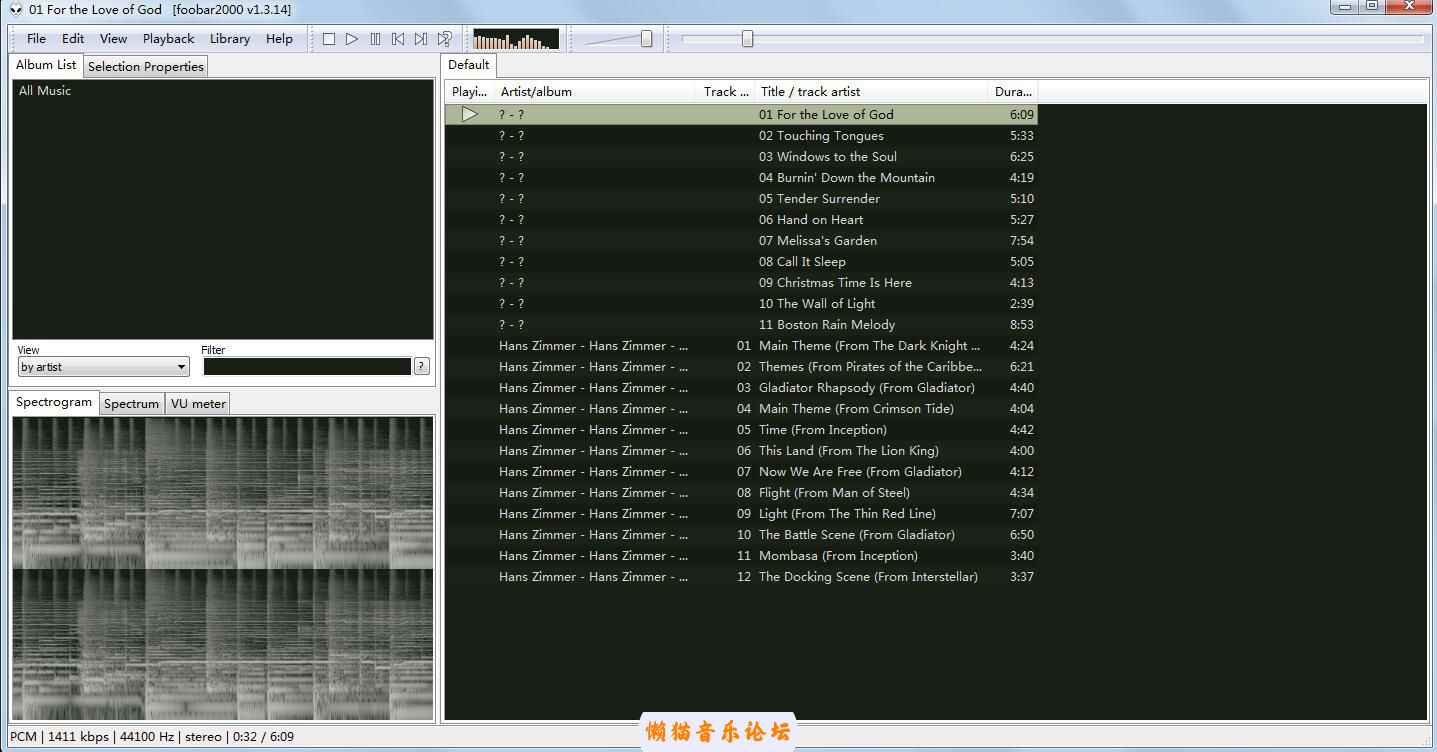Select 'Flight (From Man of Steel)'

741,492
